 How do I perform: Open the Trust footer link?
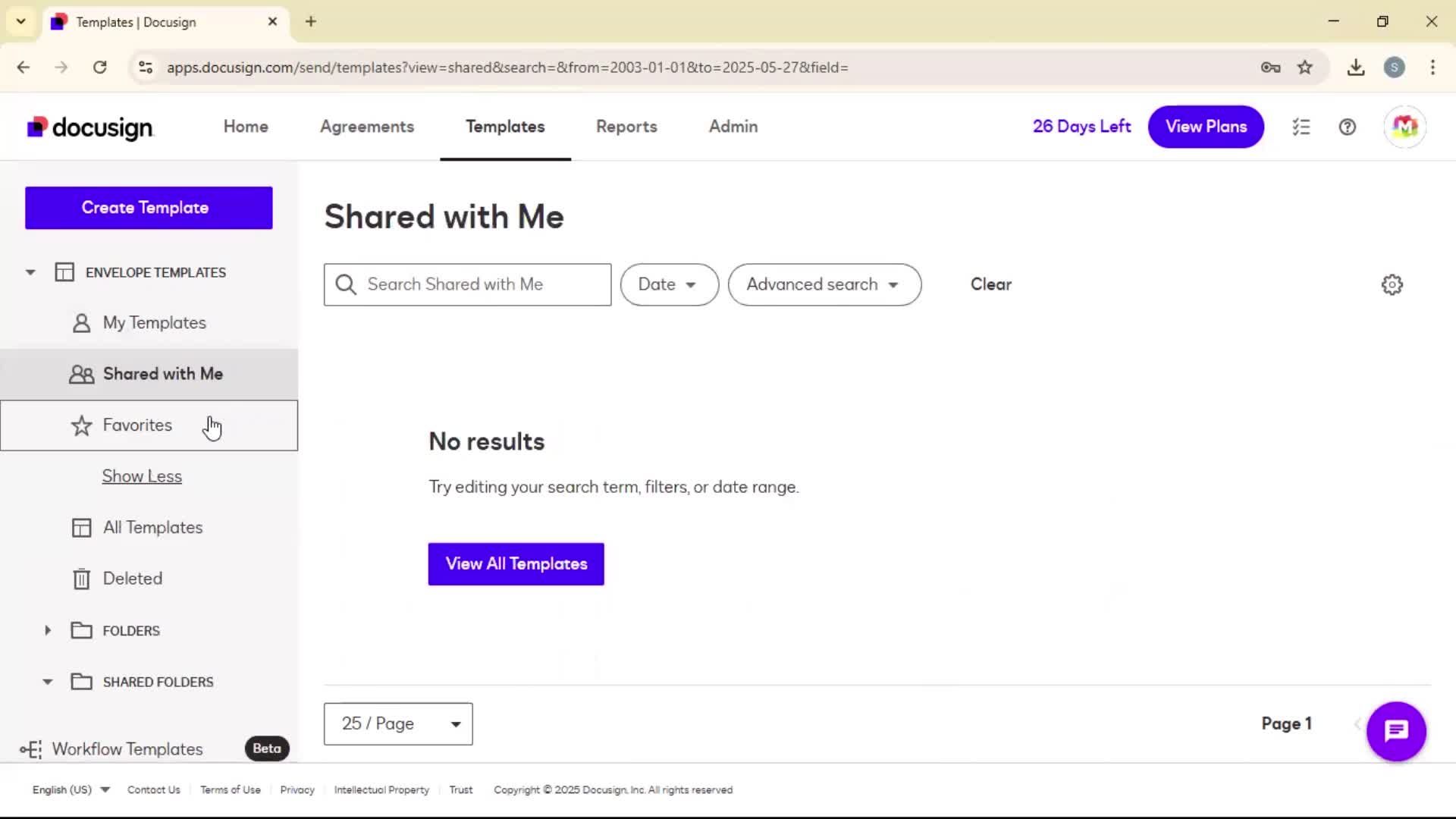[460, 789]
